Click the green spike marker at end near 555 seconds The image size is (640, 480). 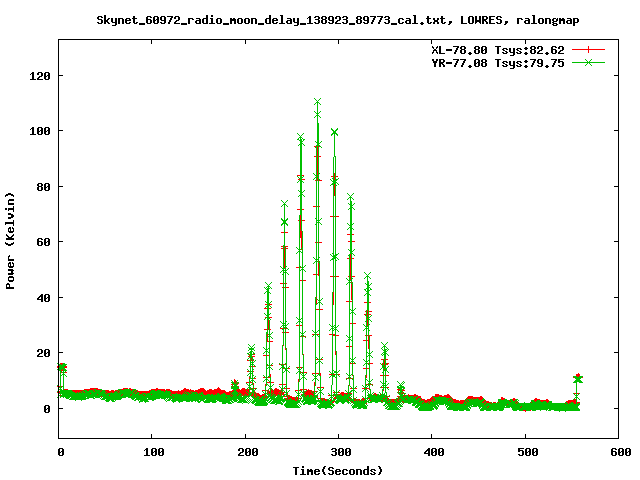pos(577,380)
